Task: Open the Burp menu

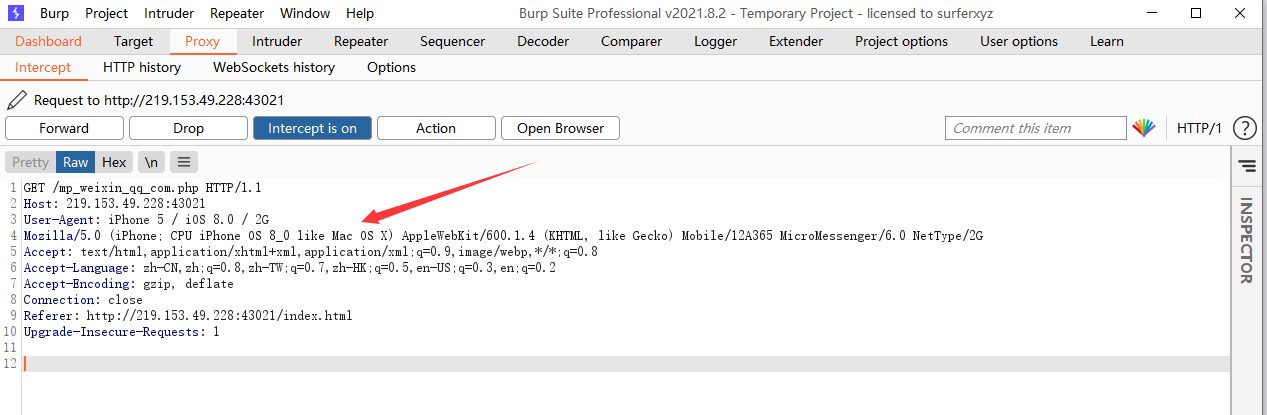Action: (x=54, y=14)
